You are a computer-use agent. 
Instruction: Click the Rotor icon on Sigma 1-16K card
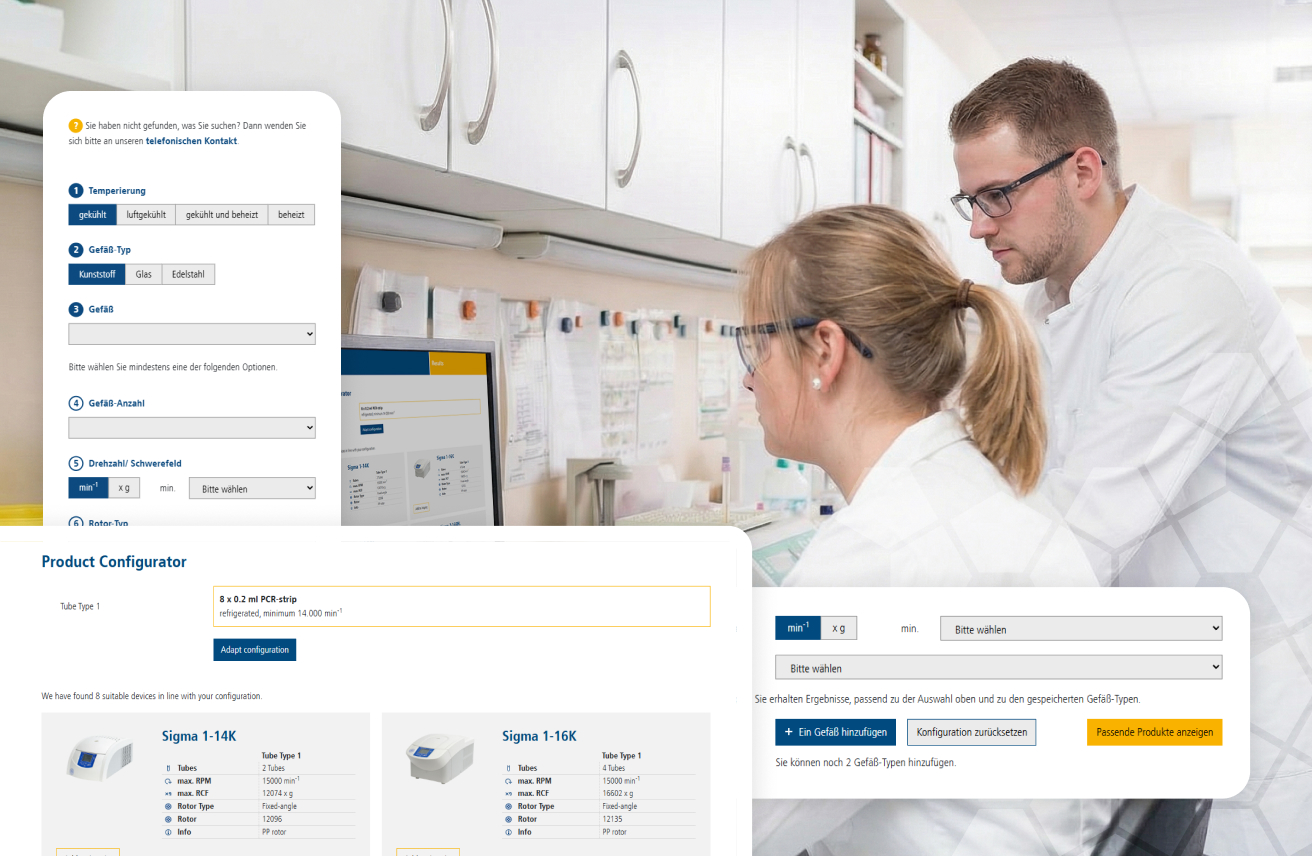pyautogui.click(x=510, y=818)
